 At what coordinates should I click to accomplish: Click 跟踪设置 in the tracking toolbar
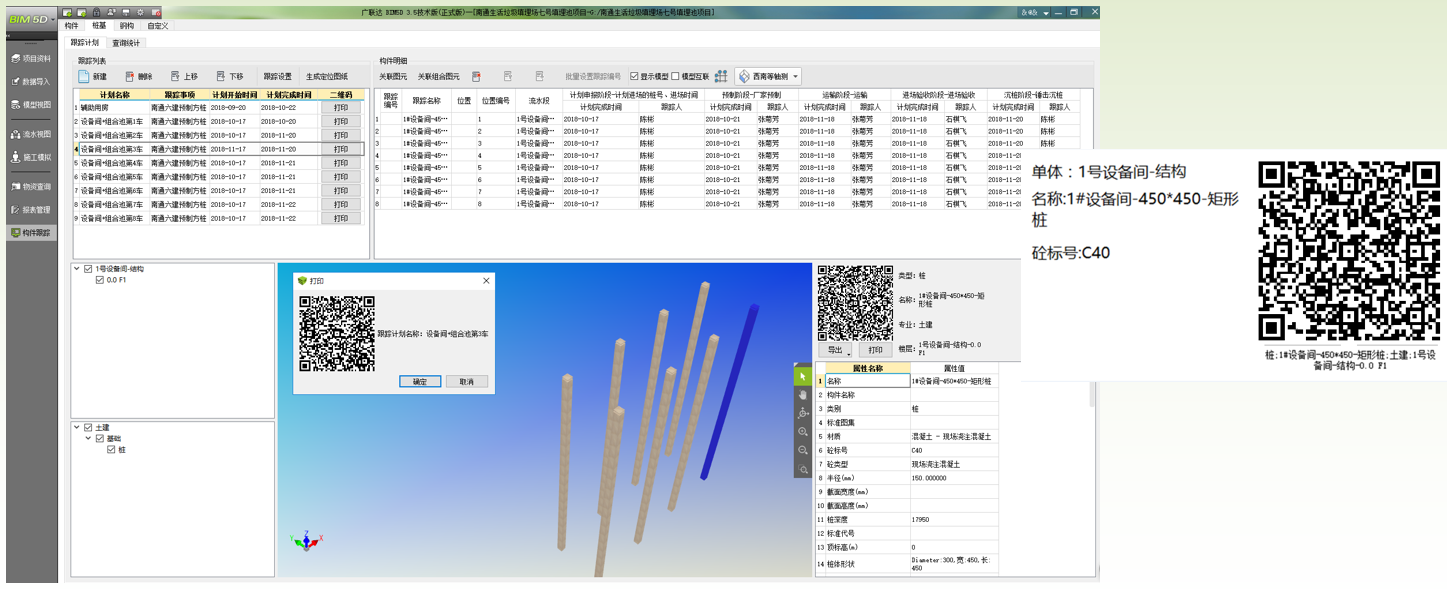[x=277, y=76]
